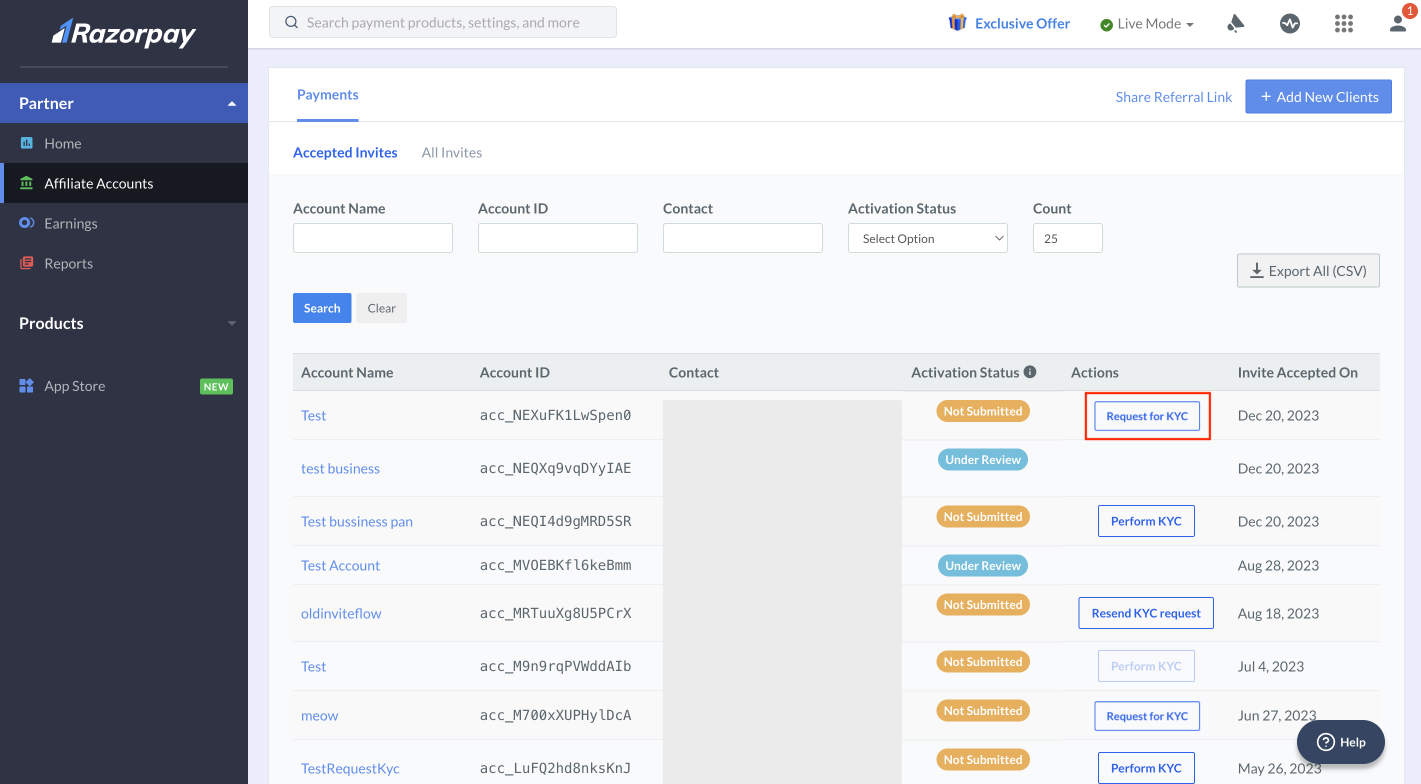Open the Activation Status Select Option dropdown
This screenshot has width=1421, height=784.
pyautogui.click(x=928, y=238)
